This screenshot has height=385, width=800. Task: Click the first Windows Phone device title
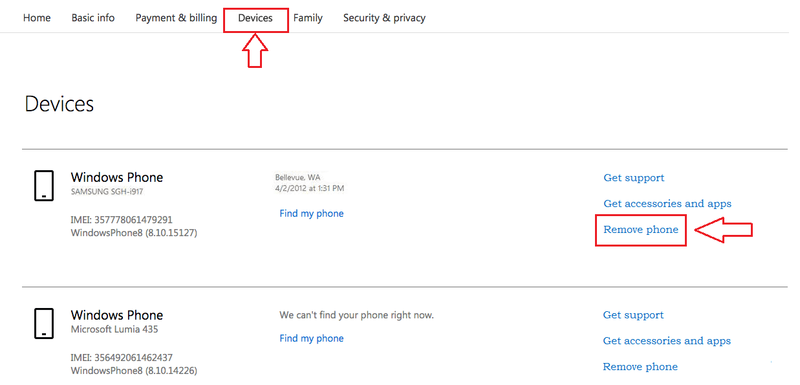pyautogui.click(x=117, y=177)
